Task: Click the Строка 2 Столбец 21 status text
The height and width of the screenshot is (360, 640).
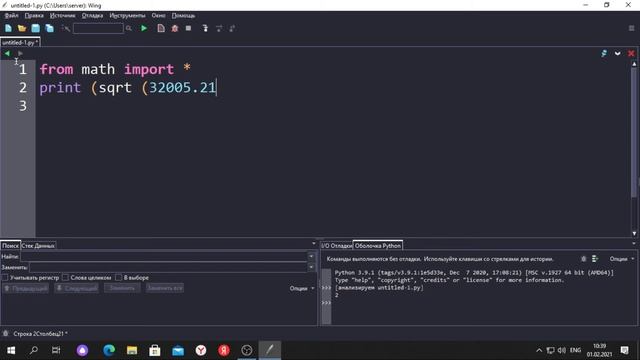Action: coord(39,333)
